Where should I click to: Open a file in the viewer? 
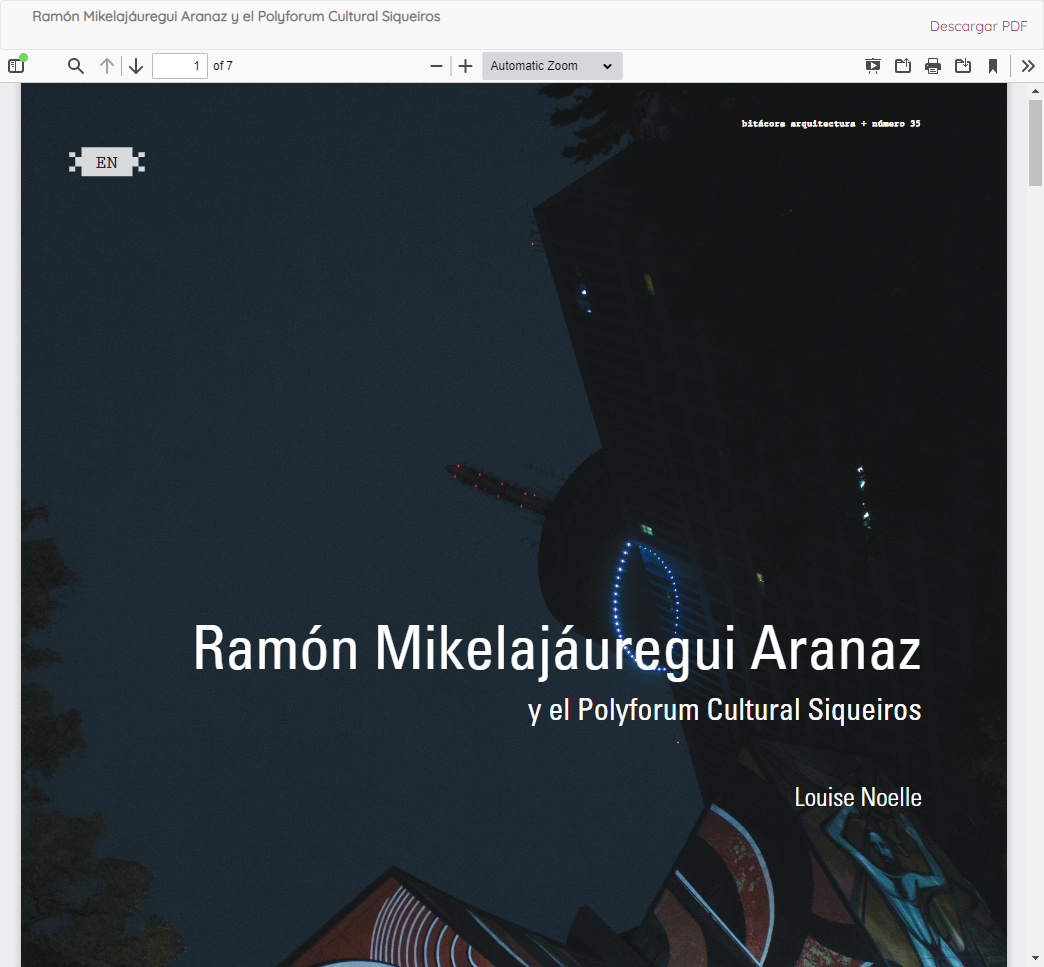coord(903,66)
